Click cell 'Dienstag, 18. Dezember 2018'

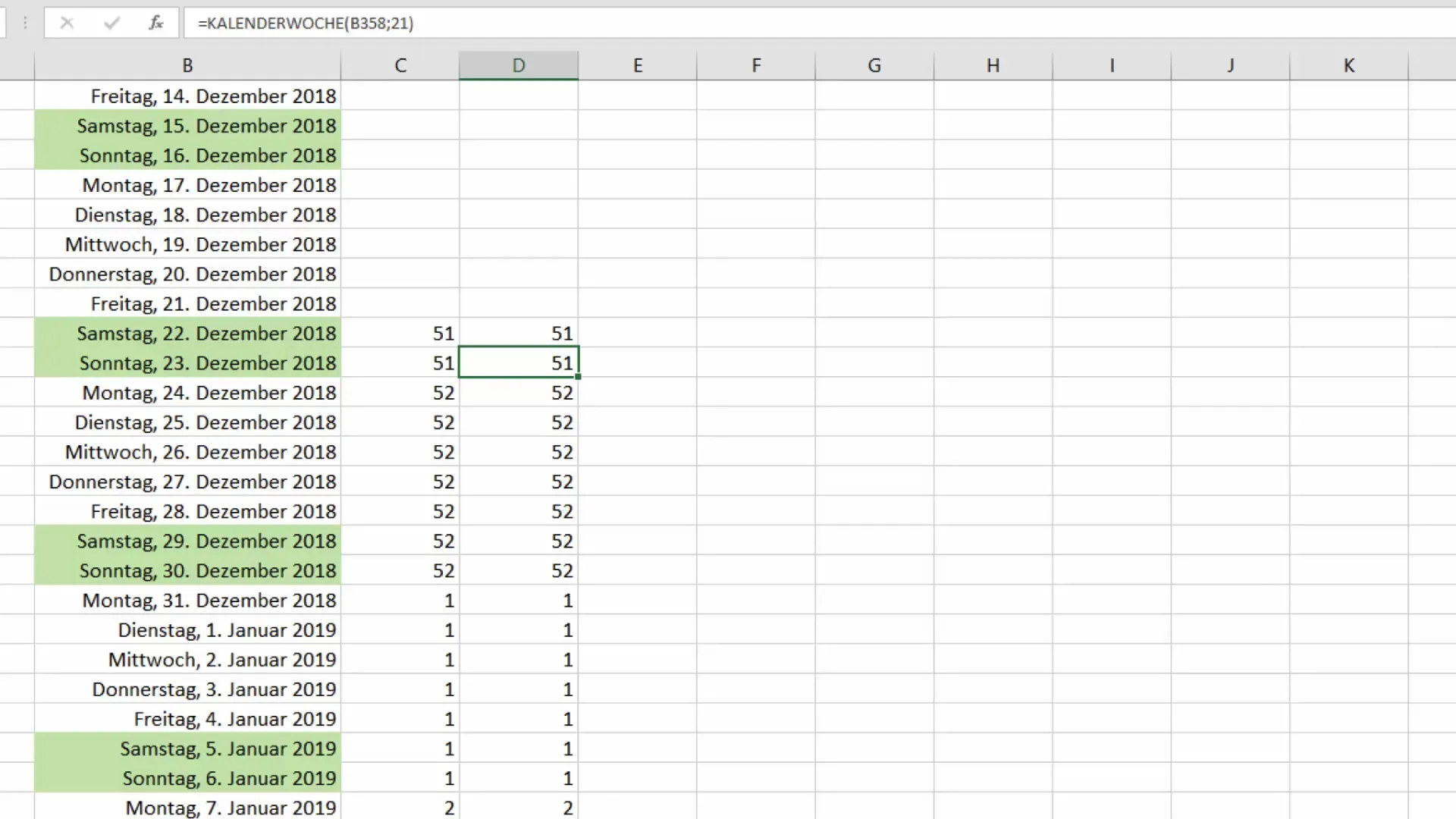tap(187, 214)
